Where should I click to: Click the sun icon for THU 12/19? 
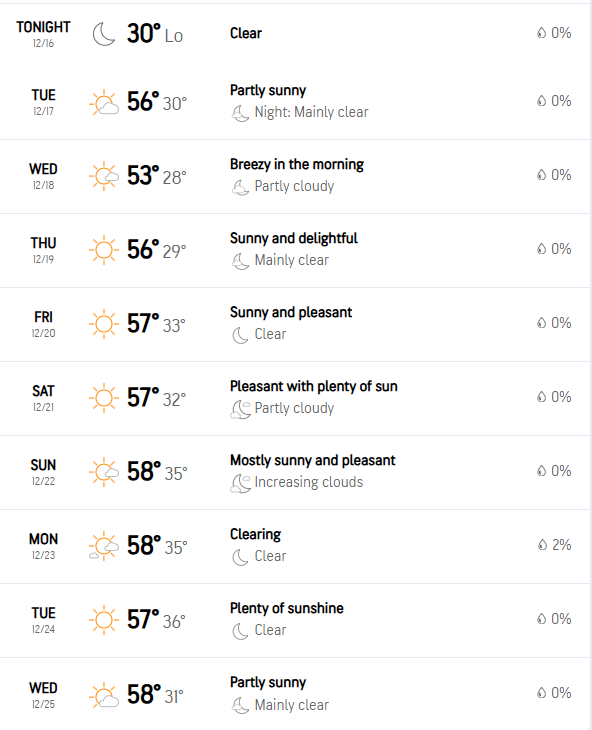pyautogui.click(x=103, y=250)
